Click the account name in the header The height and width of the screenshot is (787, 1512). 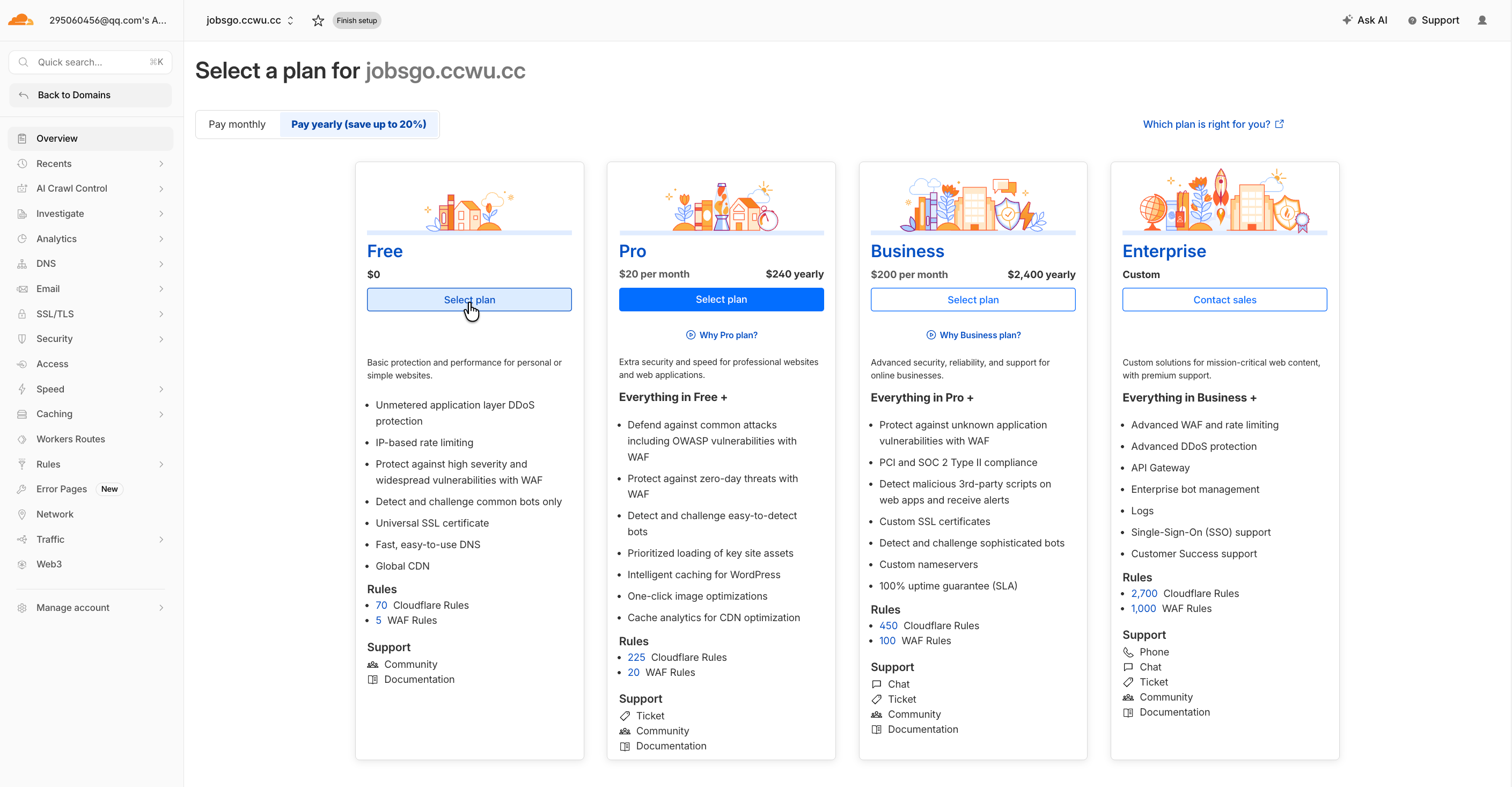click(108, 20)
